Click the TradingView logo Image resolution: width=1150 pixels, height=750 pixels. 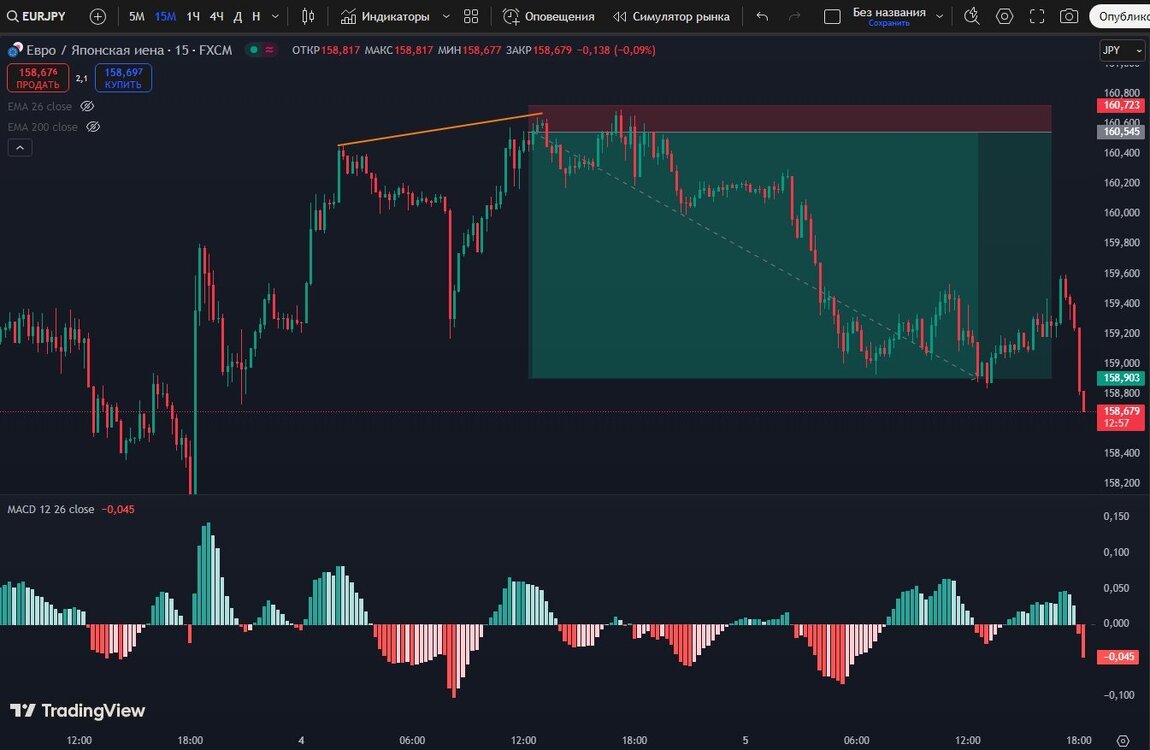(78, 710)
